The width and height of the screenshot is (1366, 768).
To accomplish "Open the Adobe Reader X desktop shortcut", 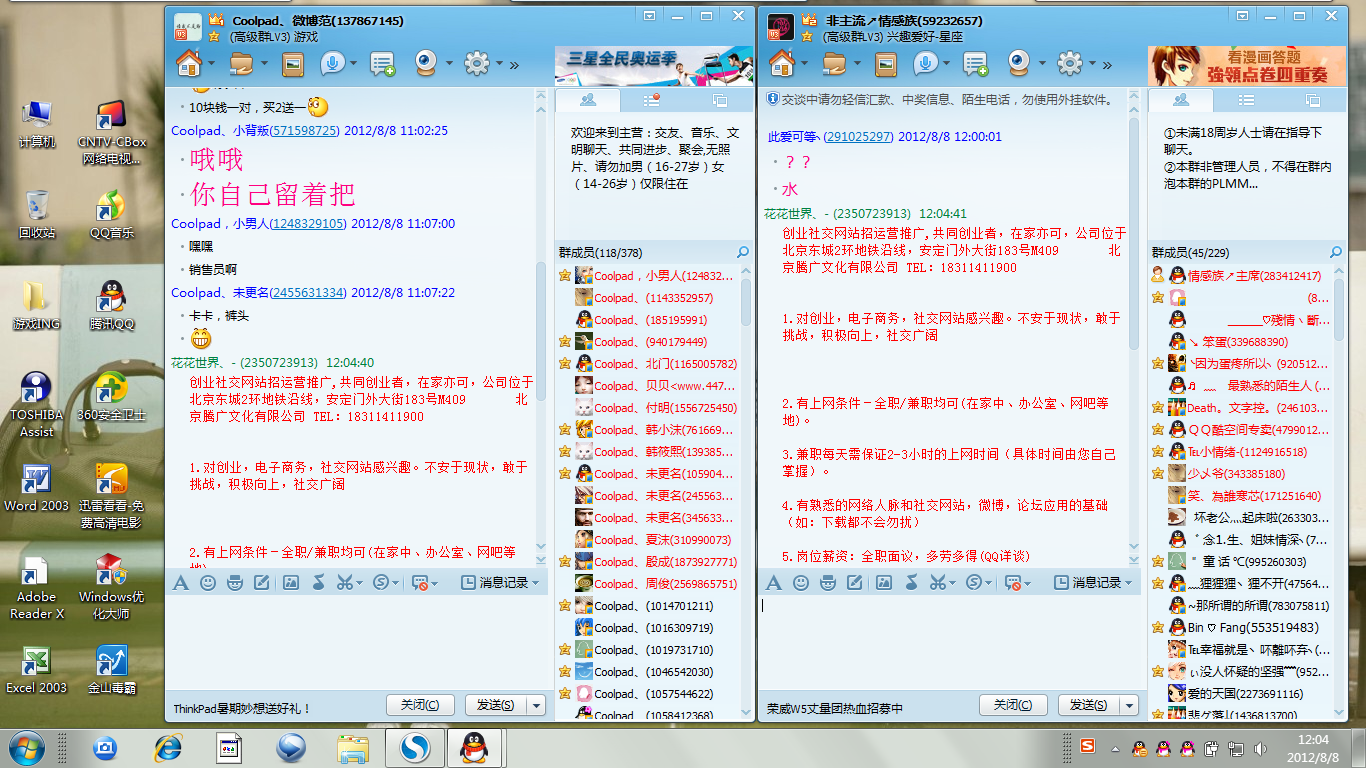I will (37, 587).
